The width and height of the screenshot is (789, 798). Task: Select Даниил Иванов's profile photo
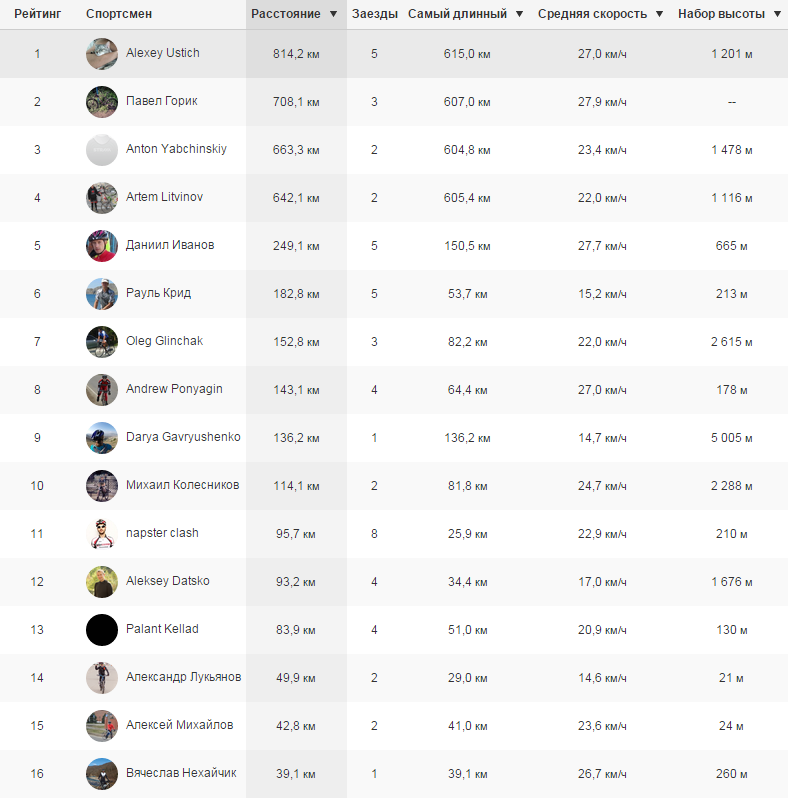[x=102, y=246]
